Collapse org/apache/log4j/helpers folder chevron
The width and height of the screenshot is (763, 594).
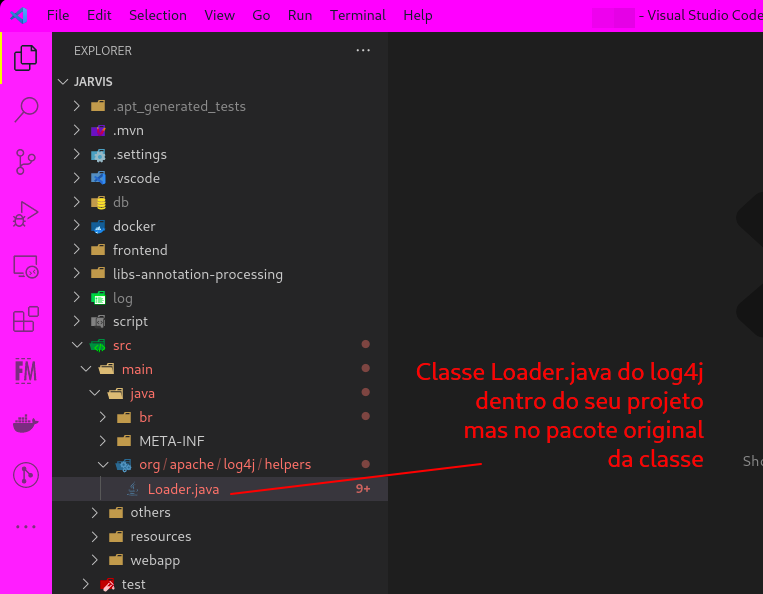click(x=103, y=465)
